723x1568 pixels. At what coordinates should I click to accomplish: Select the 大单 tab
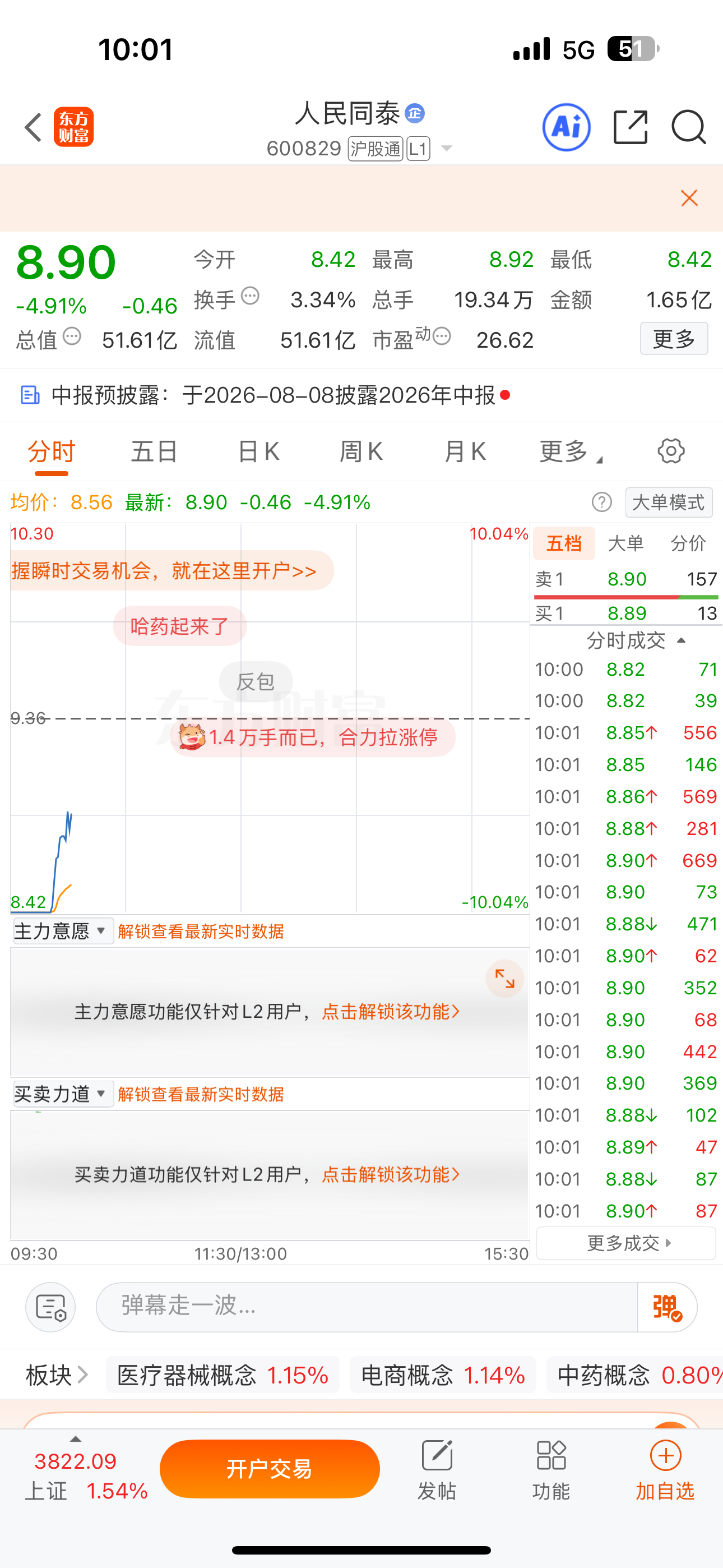click(x=625, y=543)
